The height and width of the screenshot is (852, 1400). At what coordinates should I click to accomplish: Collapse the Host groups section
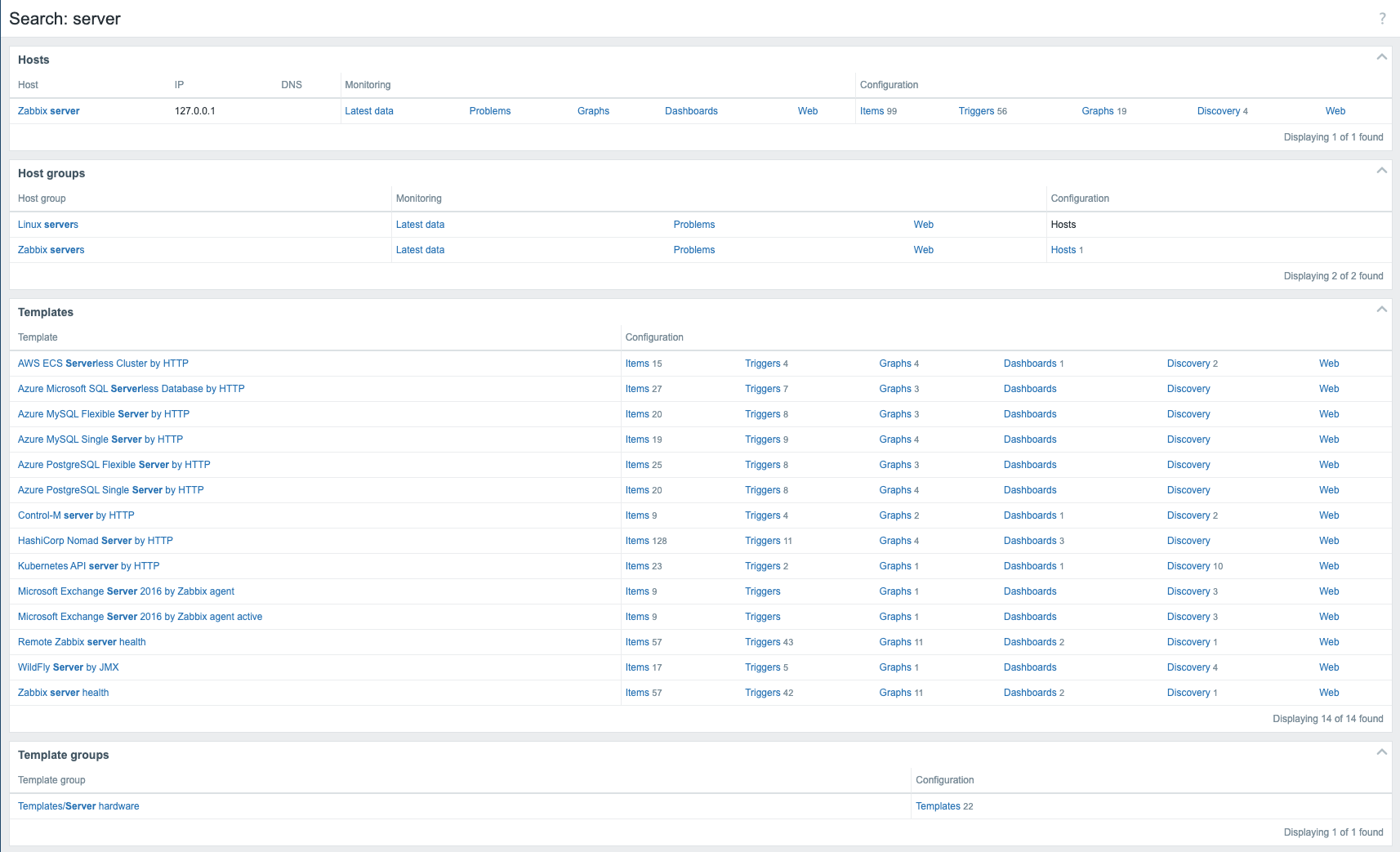point(1381,171)
